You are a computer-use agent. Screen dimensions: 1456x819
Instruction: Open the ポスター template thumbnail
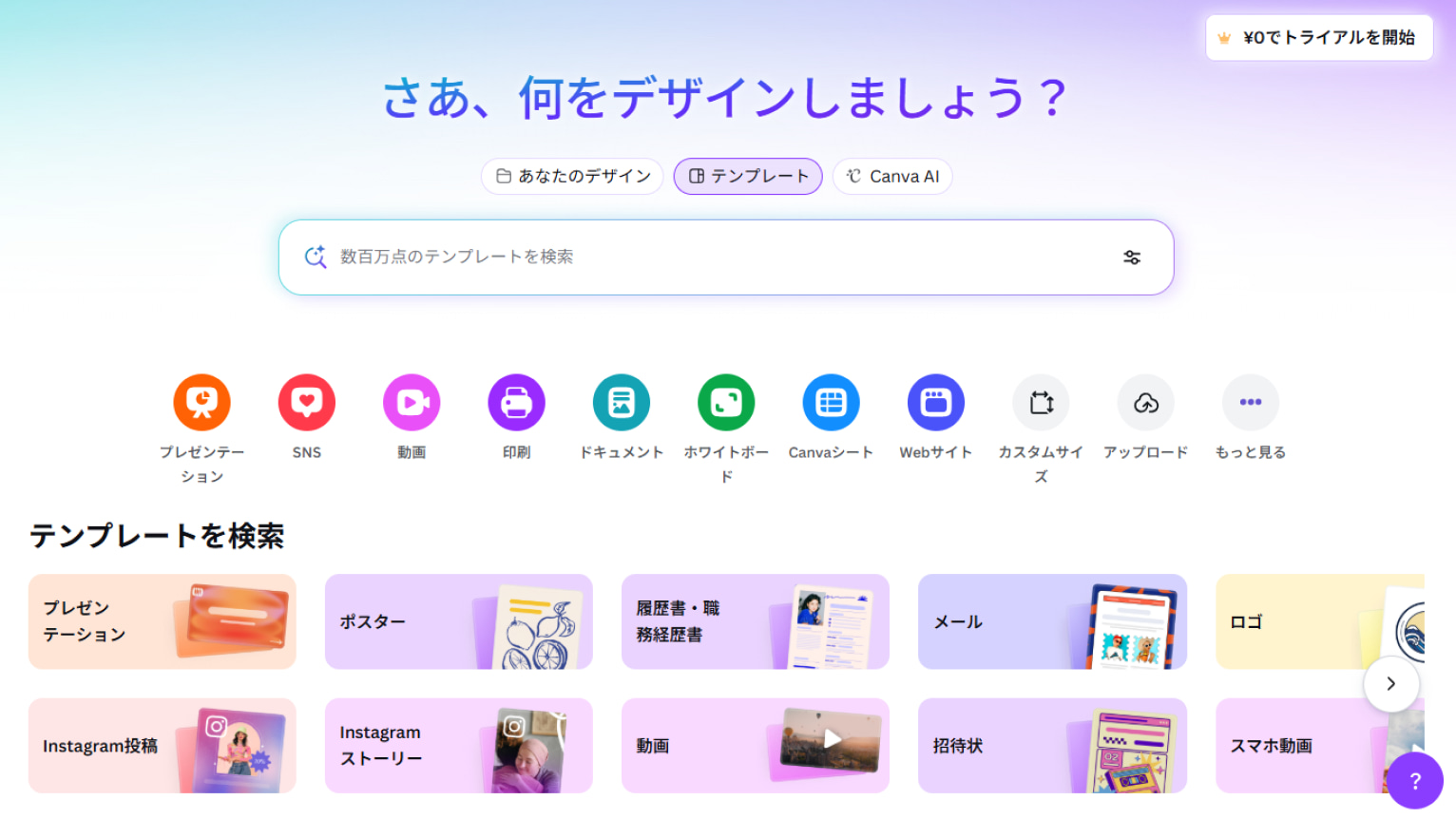(x=458, y=621)
